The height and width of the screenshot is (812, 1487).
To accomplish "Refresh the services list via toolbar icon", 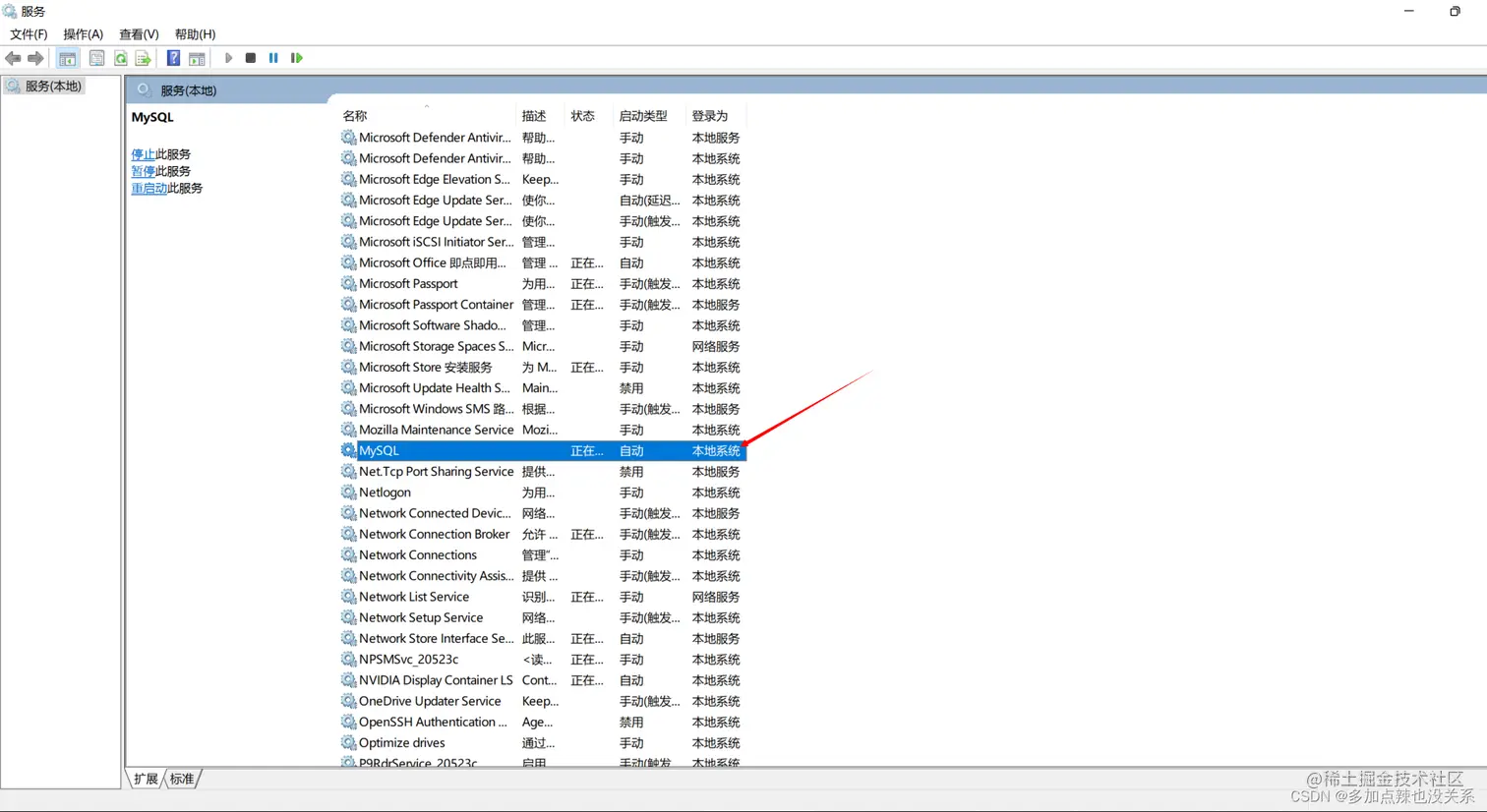I will coord(120,58).
